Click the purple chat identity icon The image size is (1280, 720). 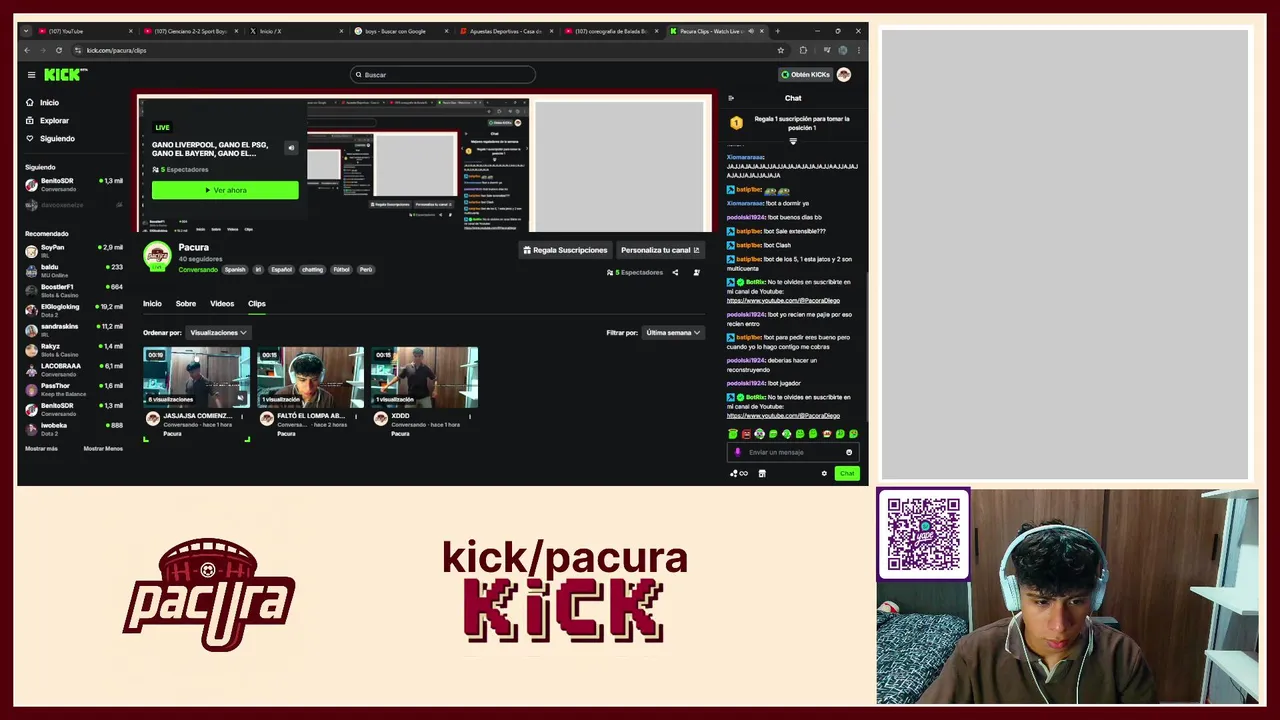(738, 452)
